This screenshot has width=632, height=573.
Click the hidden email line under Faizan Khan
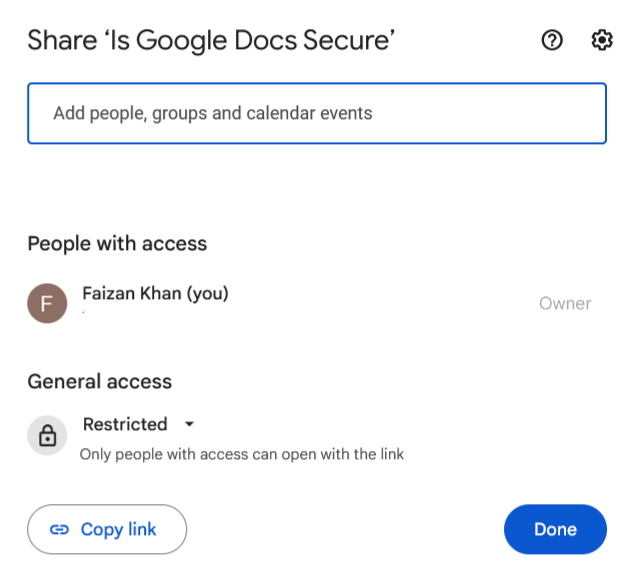point(155,311)
